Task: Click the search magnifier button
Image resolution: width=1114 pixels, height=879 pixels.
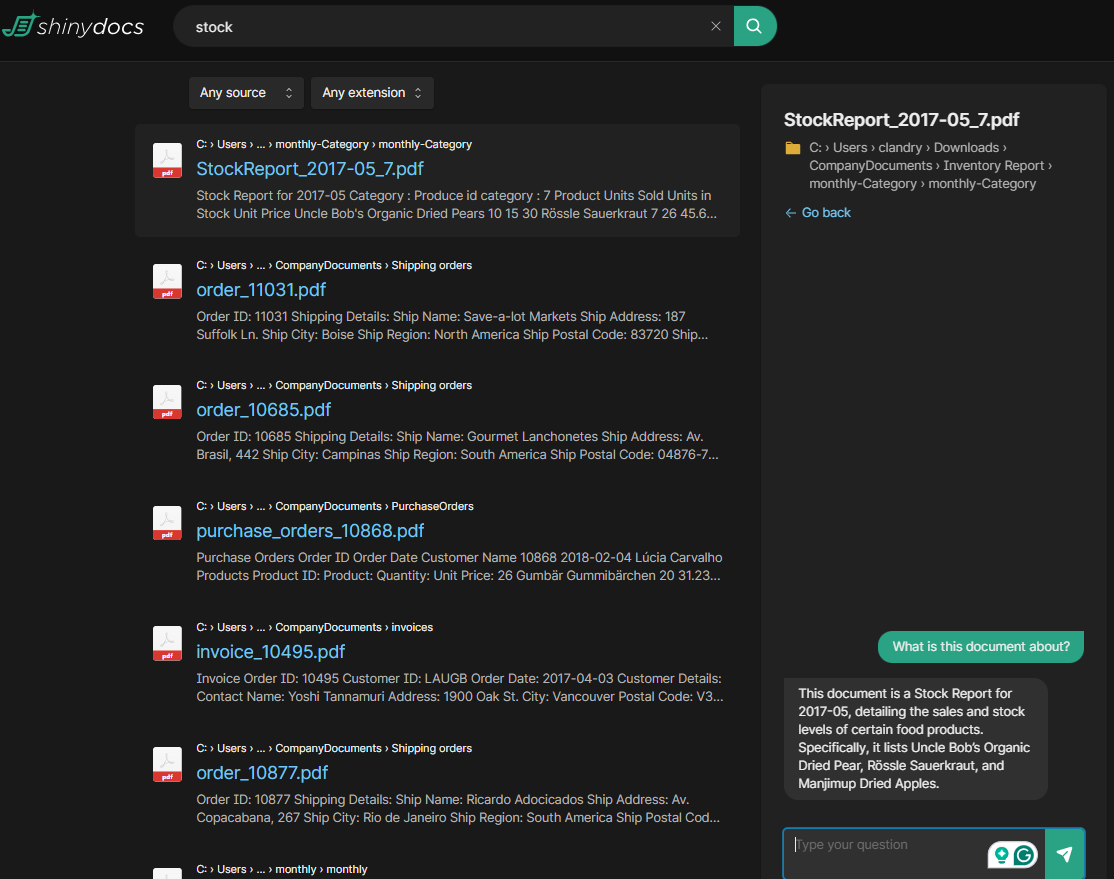Action: pos(755,26)
